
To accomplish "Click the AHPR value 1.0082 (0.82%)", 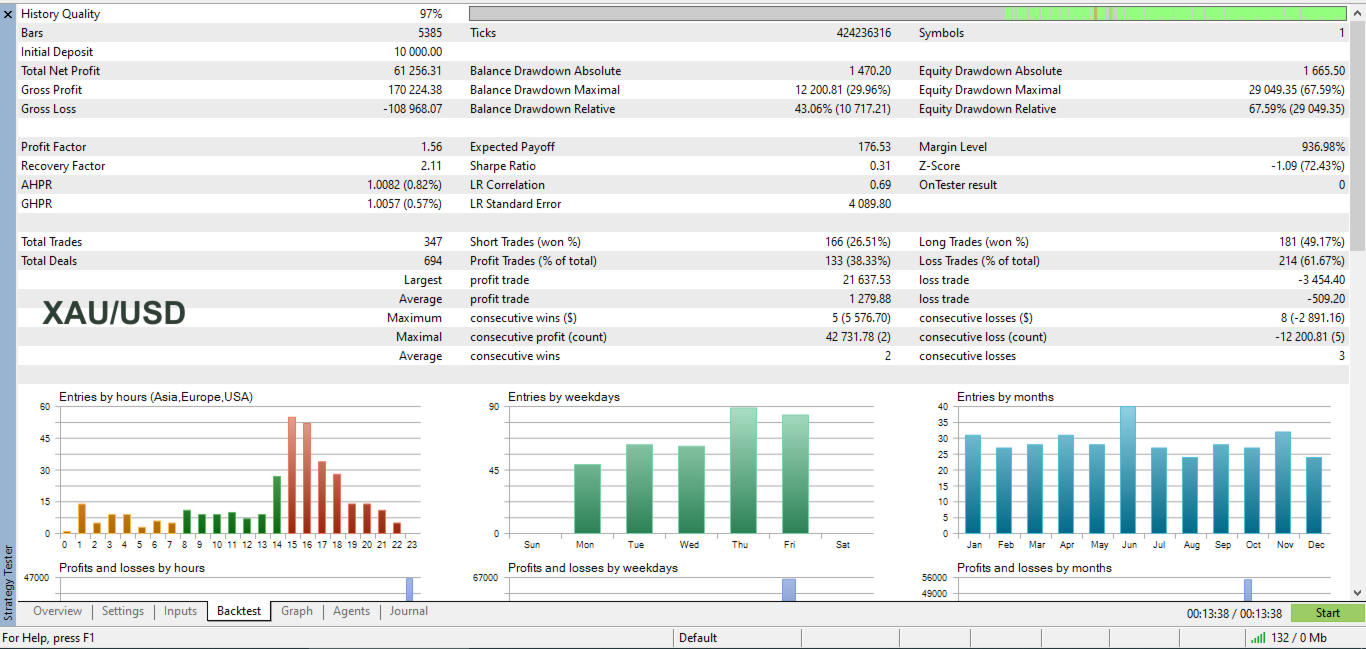I will click(405, 185).
